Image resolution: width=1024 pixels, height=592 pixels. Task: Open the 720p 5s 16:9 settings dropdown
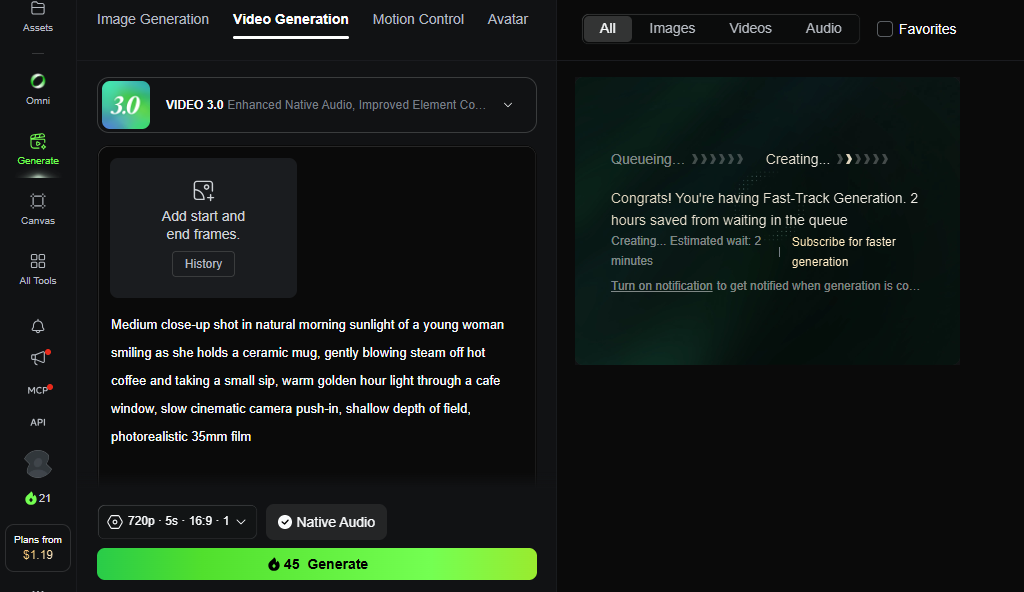tap(177, 521)
